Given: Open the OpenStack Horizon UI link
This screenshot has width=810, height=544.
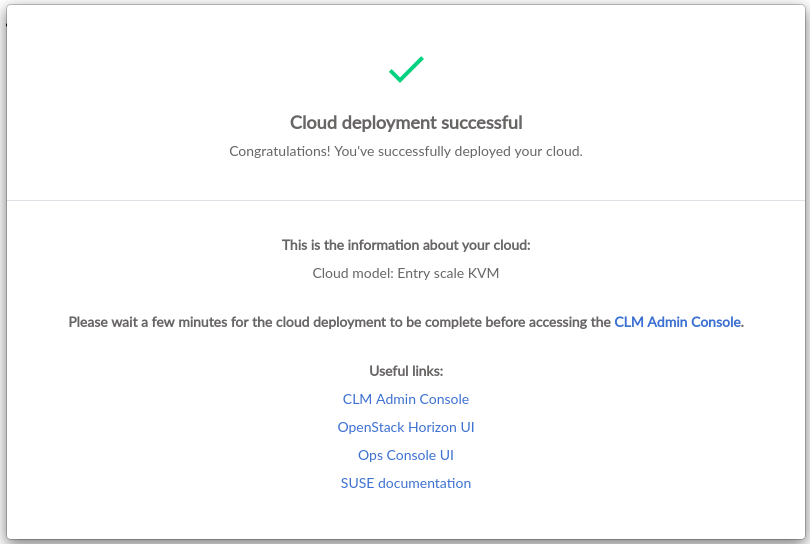Looking at the screenshot, I should point(405,427).
